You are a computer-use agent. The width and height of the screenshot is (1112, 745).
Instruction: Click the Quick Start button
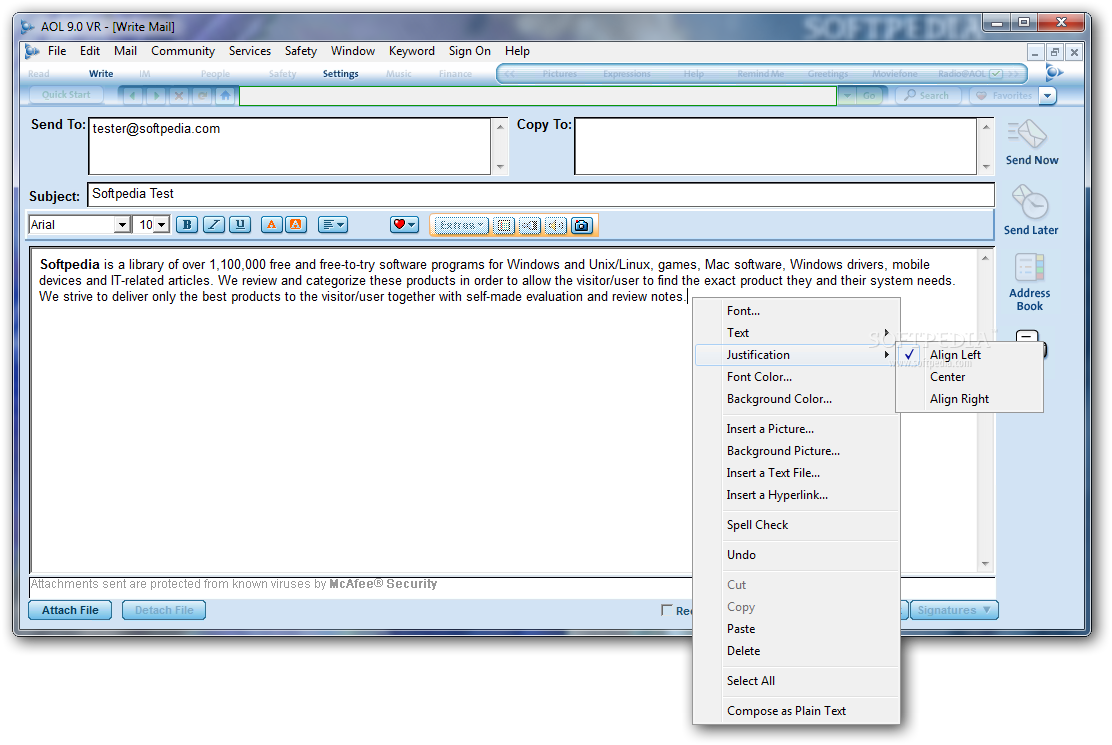click(66, 95)
